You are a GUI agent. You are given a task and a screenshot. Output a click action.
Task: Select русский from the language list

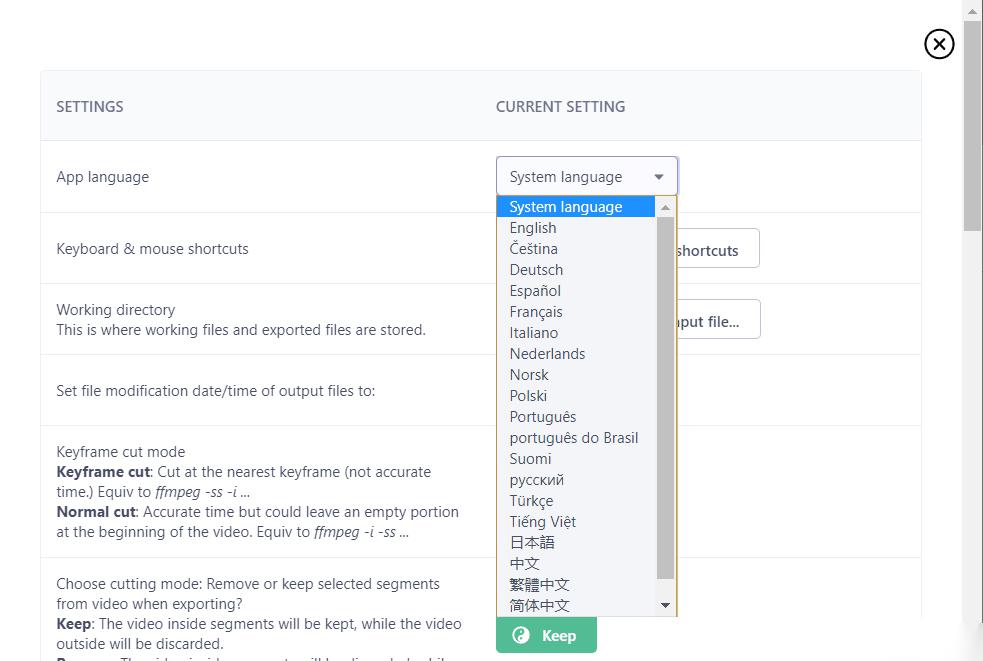tap(576, 480)
